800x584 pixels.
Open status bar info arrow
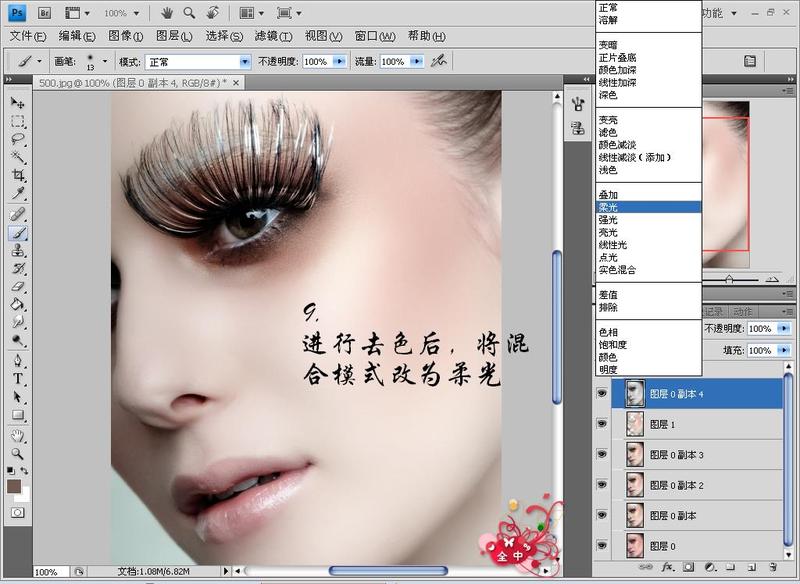click(x=226, y=571)
